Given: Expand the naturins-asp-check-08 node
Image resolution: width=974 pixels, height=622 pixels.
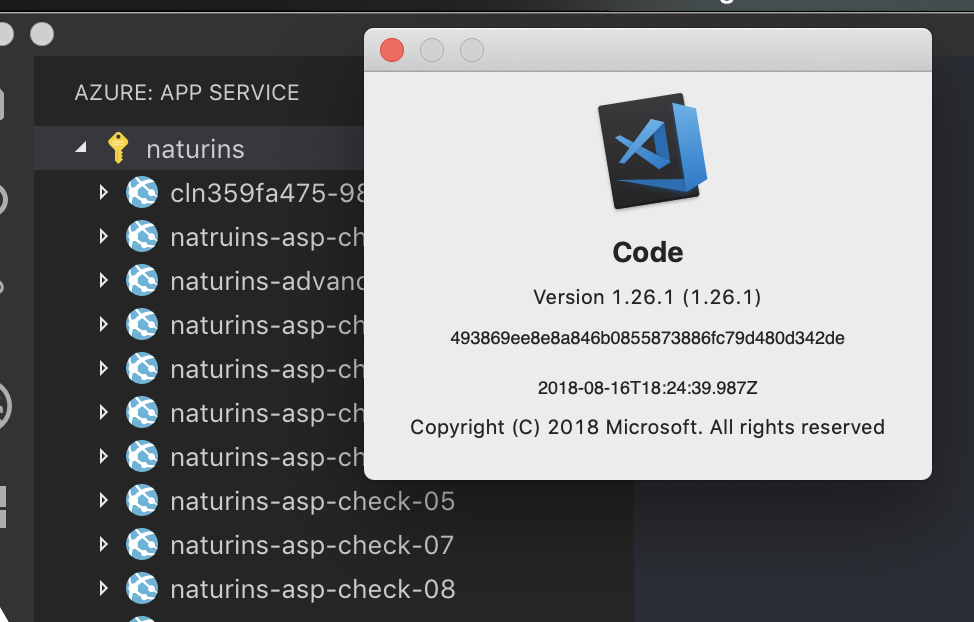Looking at the screenshot, I should 104,590.
